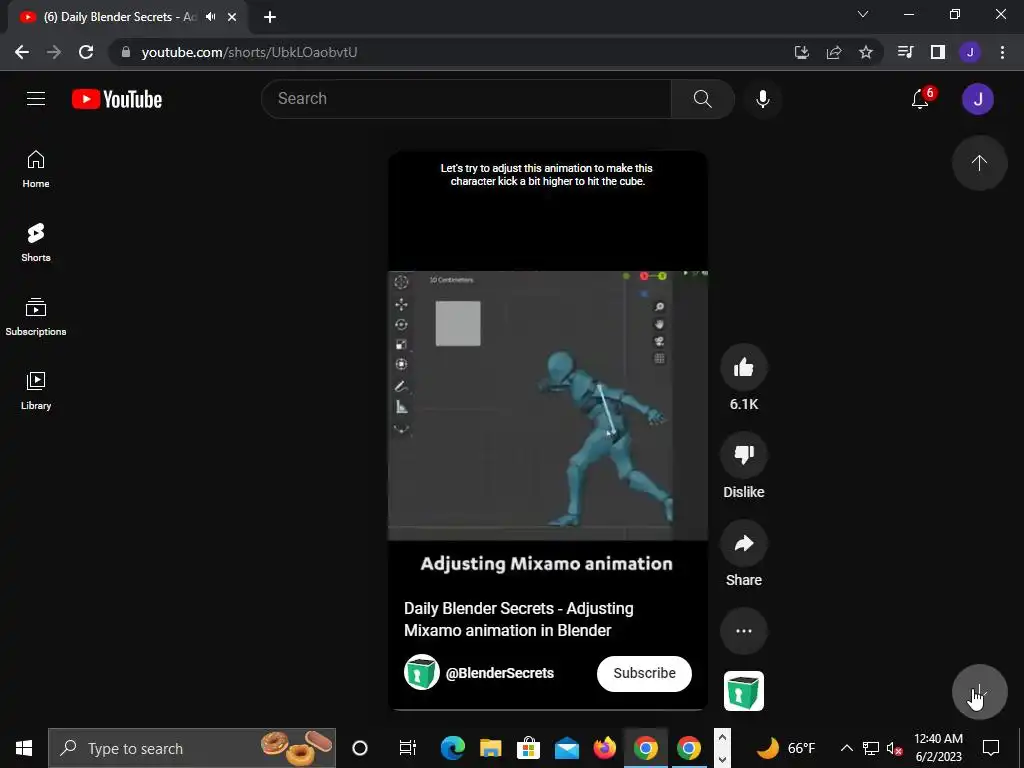This screenshot has height=768, width=1024.
Task: Go to Home in the sidebar
Action: coord(36,169)
